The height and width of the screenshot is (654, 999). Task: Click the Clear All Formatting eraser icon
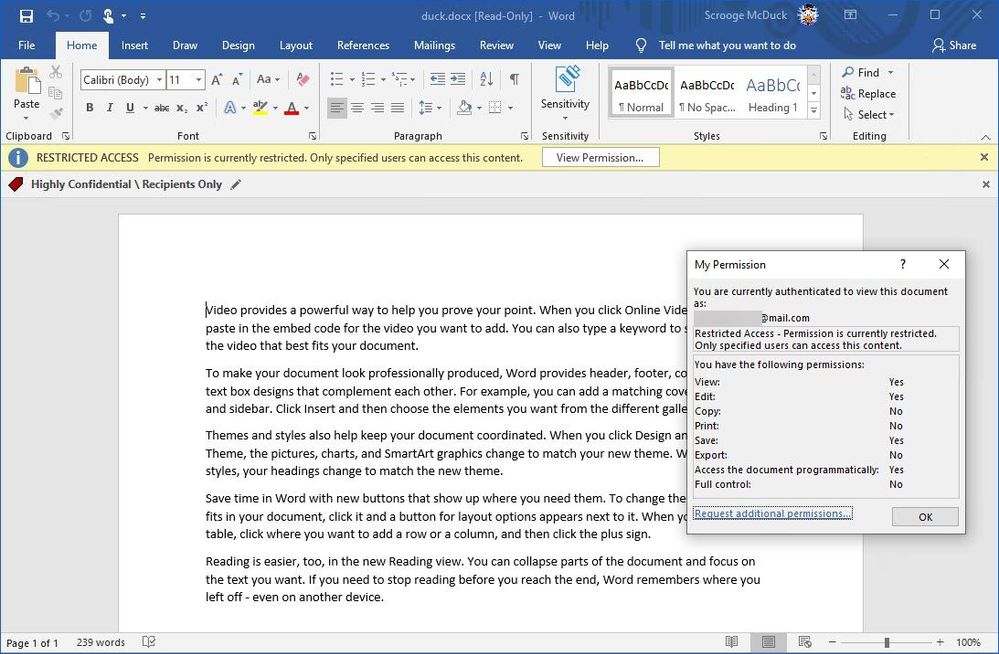(303, 80)
